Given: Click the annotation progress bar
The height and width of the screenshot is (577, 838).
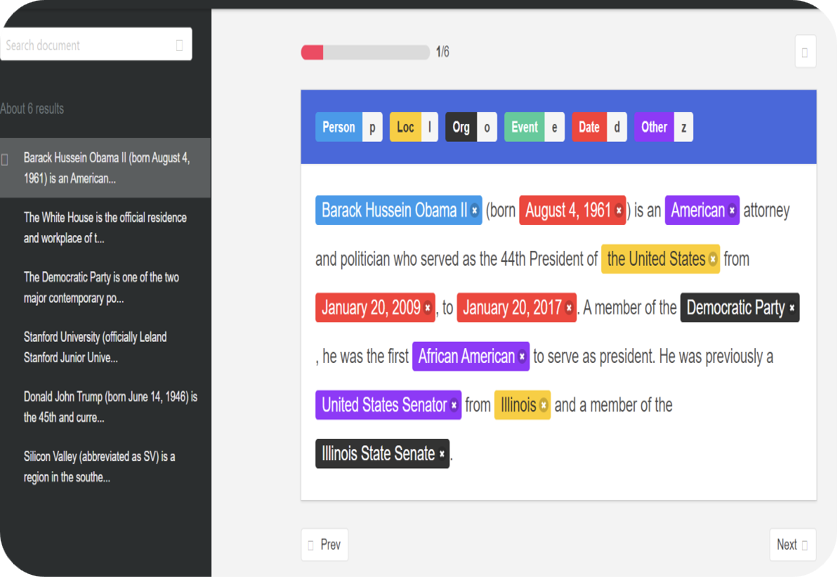Looking at the screenshot, I should (x=366, y=52).
